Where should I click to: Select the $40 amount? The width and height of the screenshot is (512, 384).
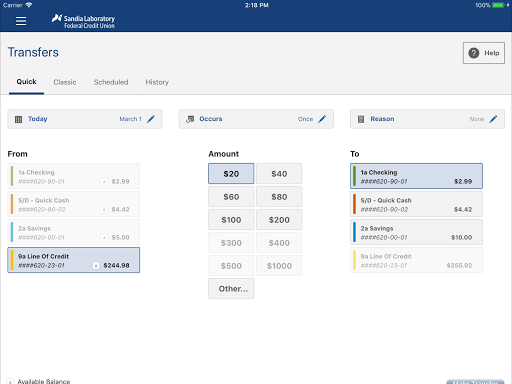279,174
